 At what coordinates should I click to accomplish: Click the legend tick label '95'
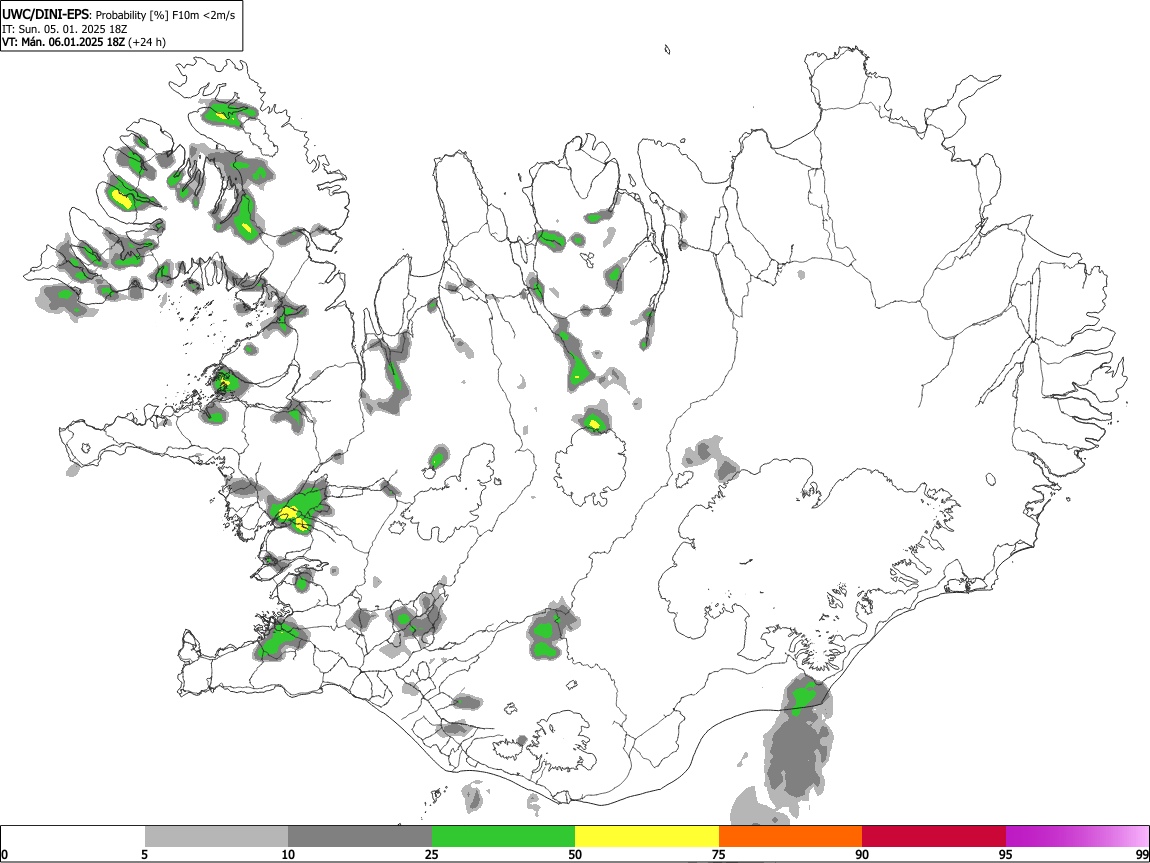click(1006, 854)
